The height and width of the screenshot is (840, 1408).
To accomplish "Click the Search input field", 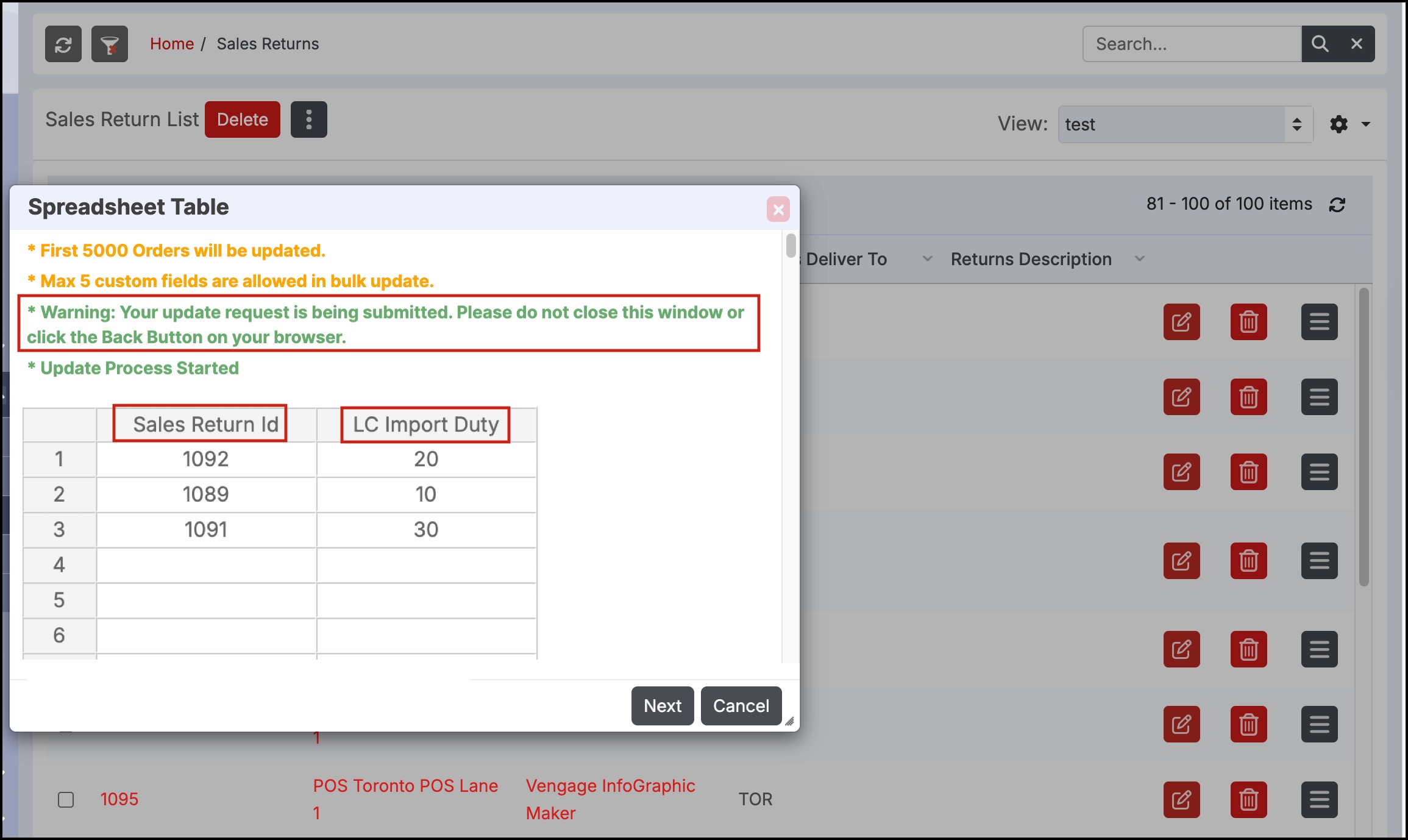I will [1192, 44].
